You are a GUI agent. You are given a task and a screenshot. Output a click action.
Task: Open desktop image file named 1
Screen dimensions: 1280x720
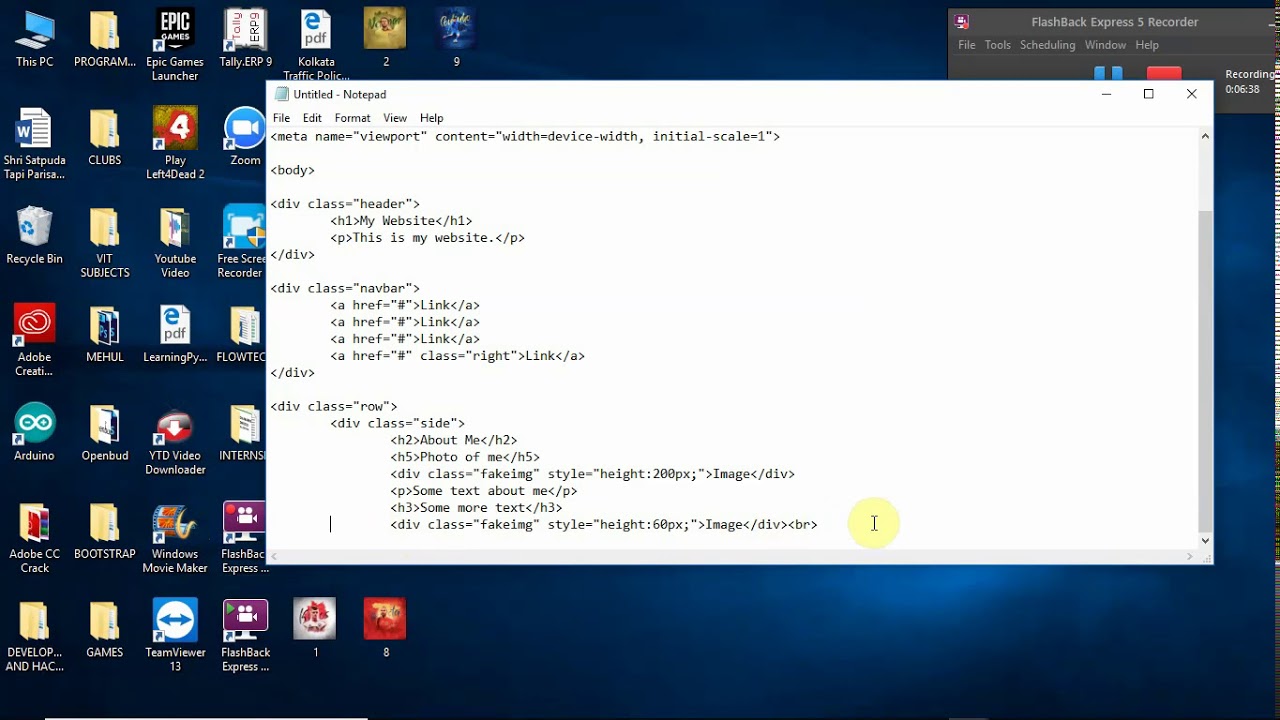(316, 629)
